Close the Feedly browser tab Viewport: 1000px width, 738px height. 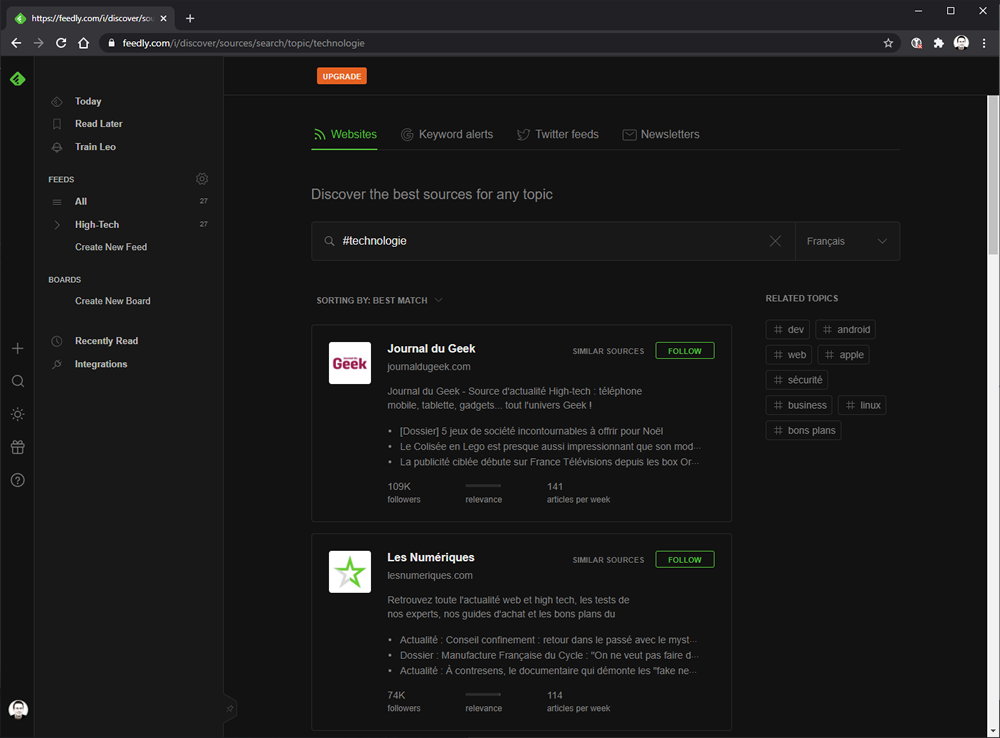coord(163,18)
